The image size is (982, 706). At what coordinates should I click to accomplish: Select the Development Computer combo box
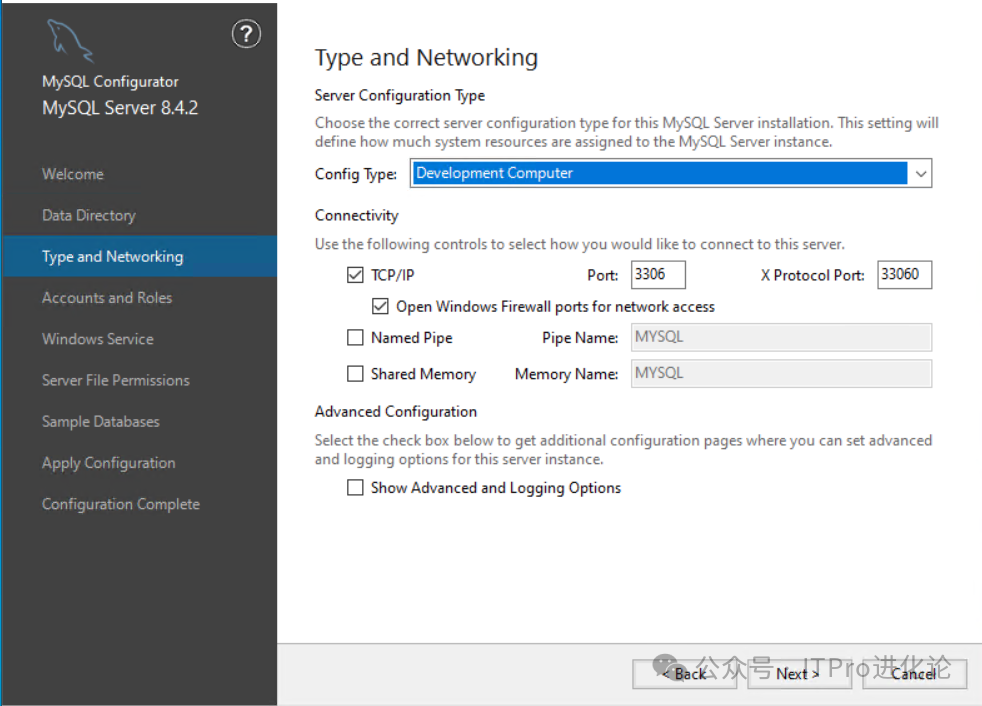click(659, 174)
